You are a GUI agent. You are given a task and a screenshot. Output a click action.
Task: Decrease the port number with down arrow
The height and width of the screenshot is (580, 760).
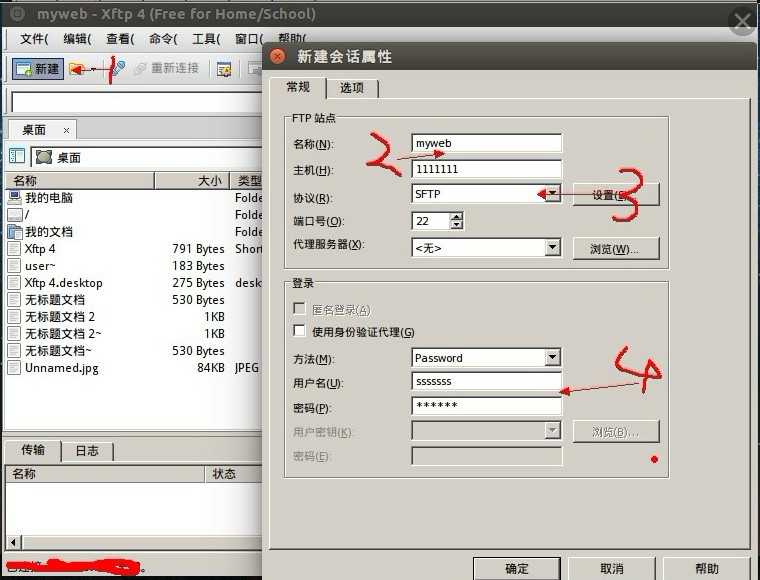click(457, 225)
